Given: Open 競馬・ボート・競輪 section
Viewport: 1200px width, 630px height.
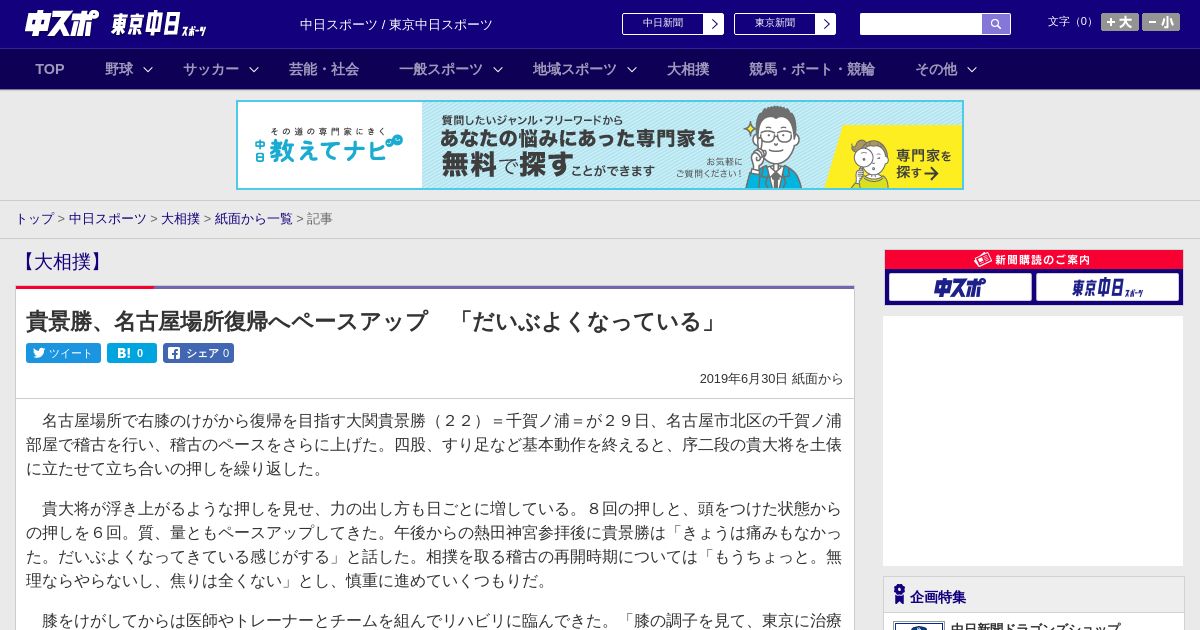Looking at the screenshot, I should point(812,69).
